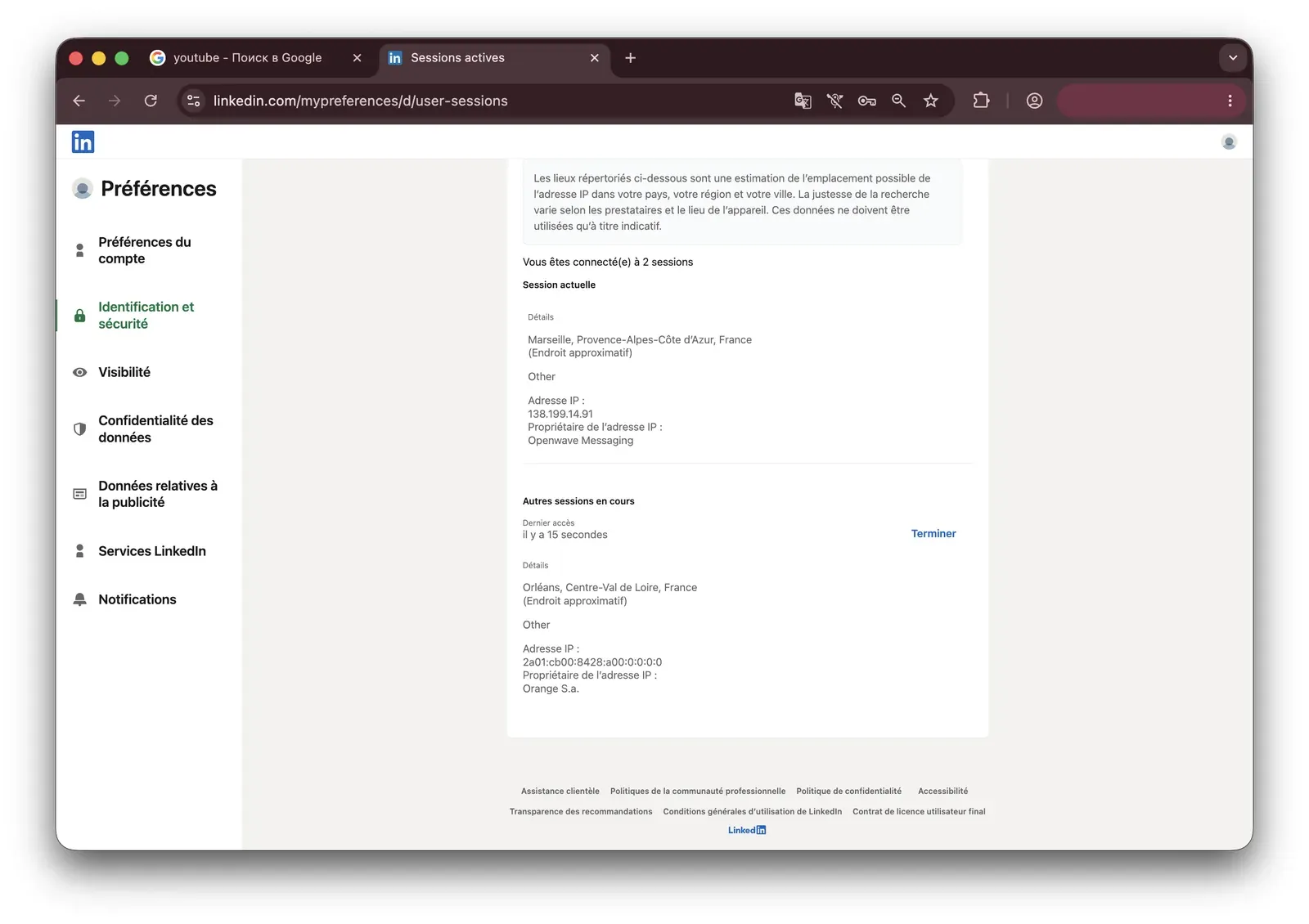Click the eye icon beside Visibilité
Screen dimensions: 1309x924
pyautogui.click(x=79, y=372)
